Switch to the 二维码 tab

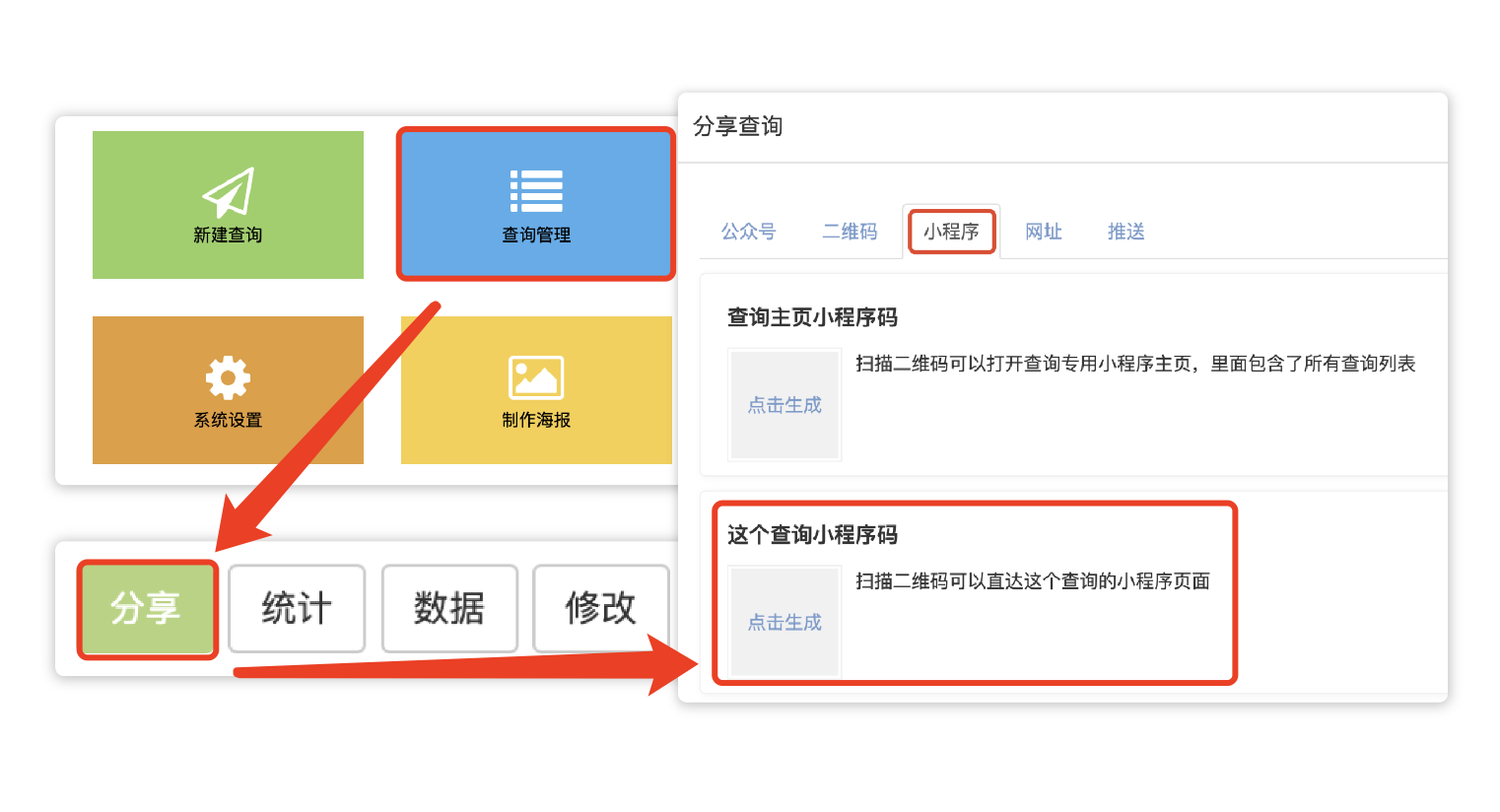(850, 232)
